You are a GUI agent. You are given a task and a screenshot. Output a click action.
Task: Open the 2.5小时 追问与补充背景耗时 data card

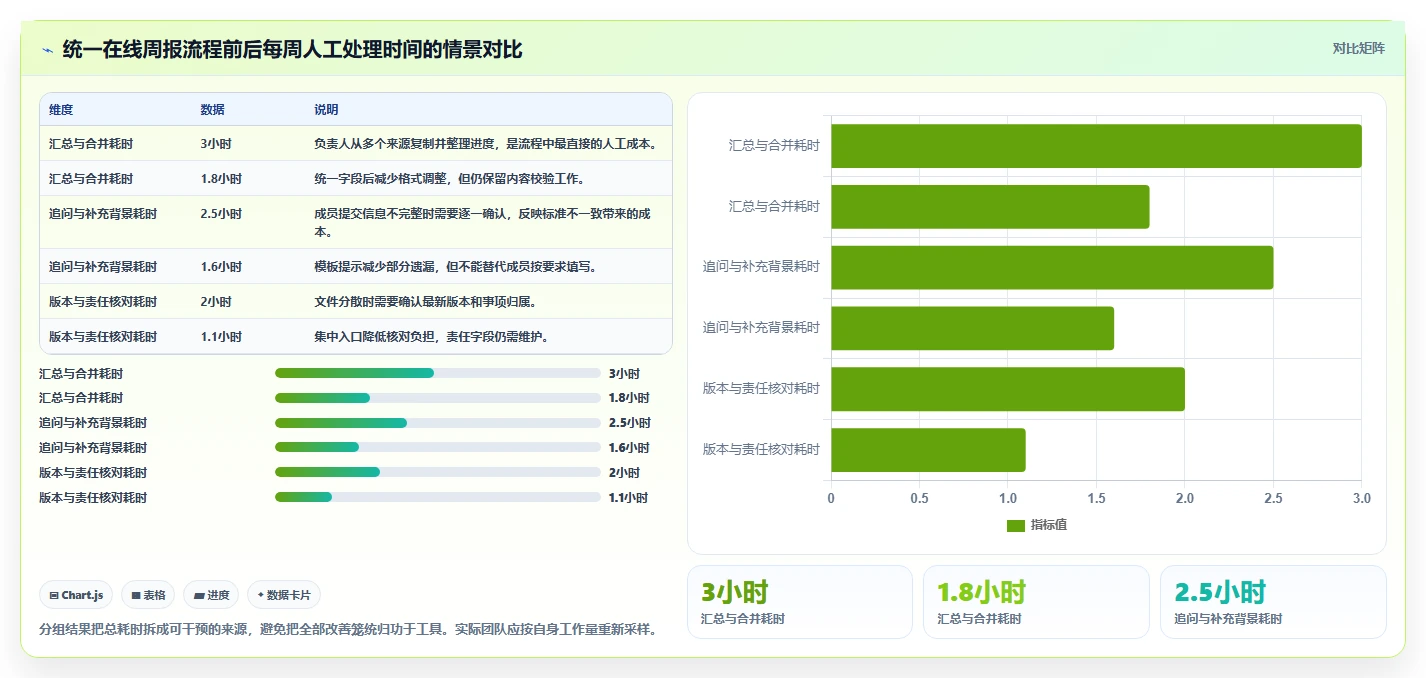(1273, 602)
